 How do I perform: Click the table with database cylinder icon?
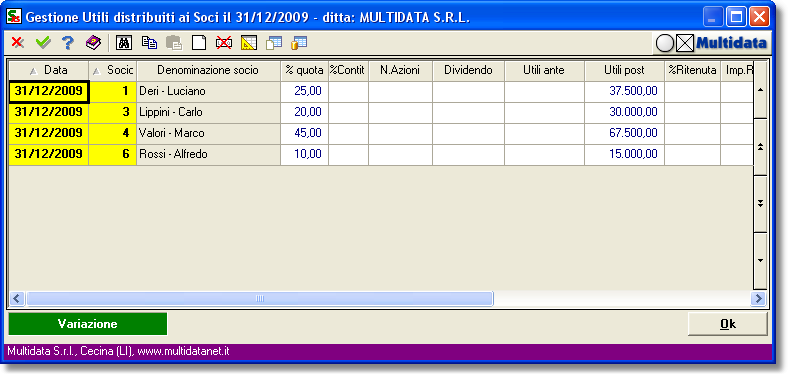(299, 43)
